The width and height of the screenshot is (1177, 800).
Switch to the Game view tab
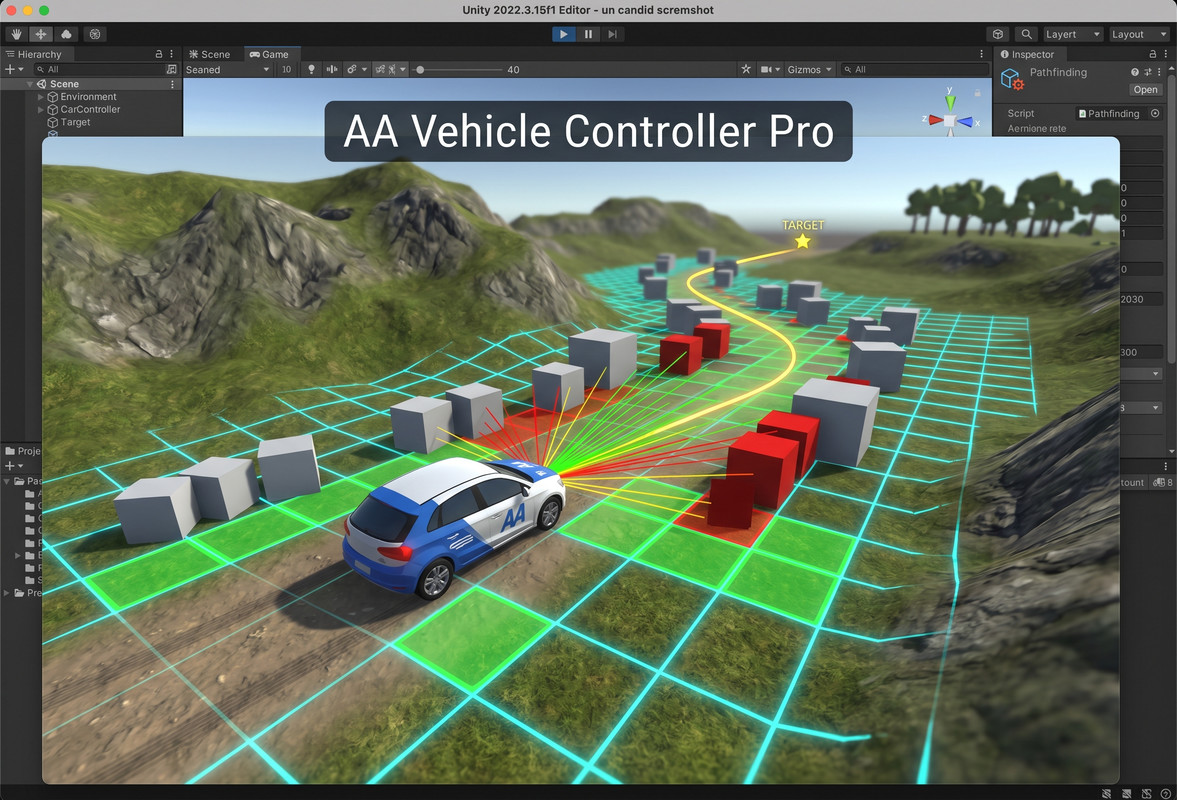point(269,54)
